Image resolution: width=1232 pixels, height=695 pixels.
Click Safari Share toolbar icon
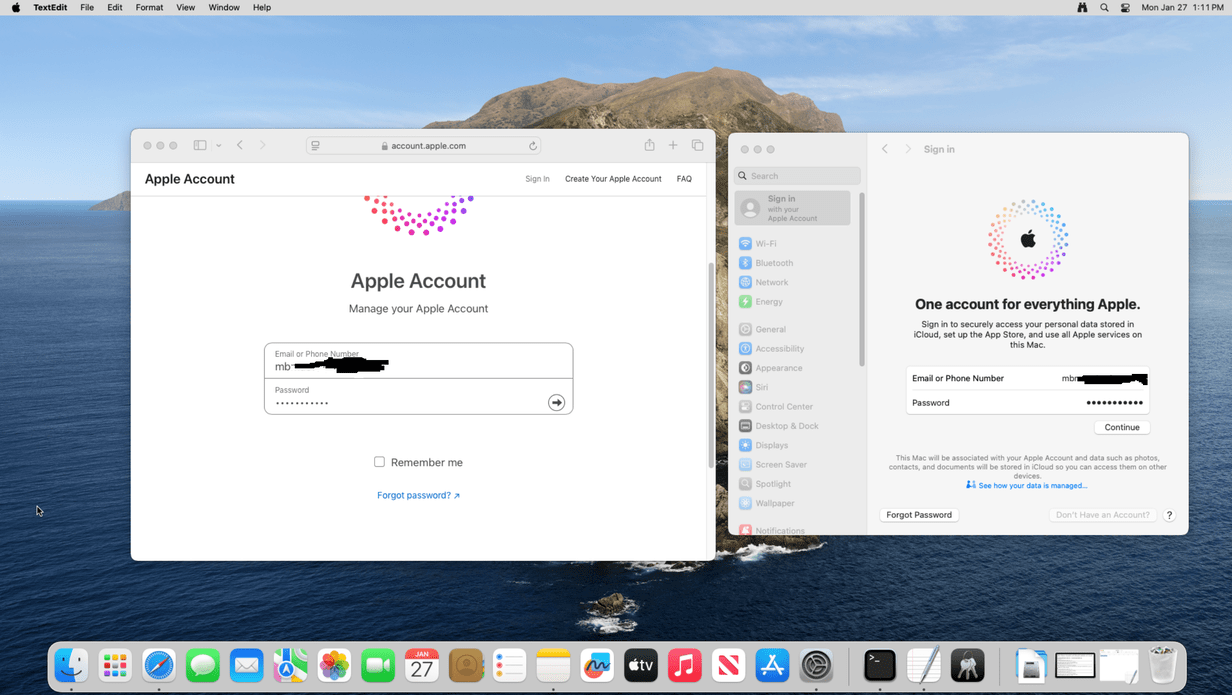(x=649, y=145)
